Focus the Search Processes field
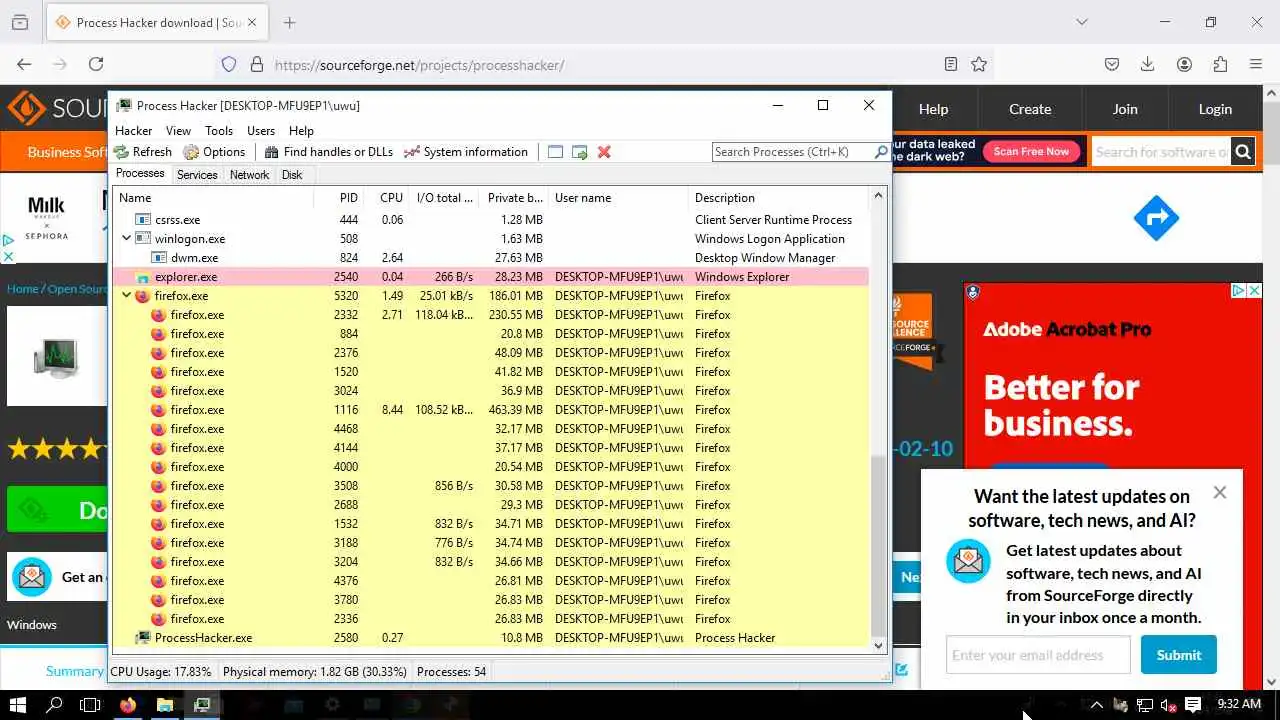The width and height of the screenshot is (1280, 720). click(x=792, y=152)
